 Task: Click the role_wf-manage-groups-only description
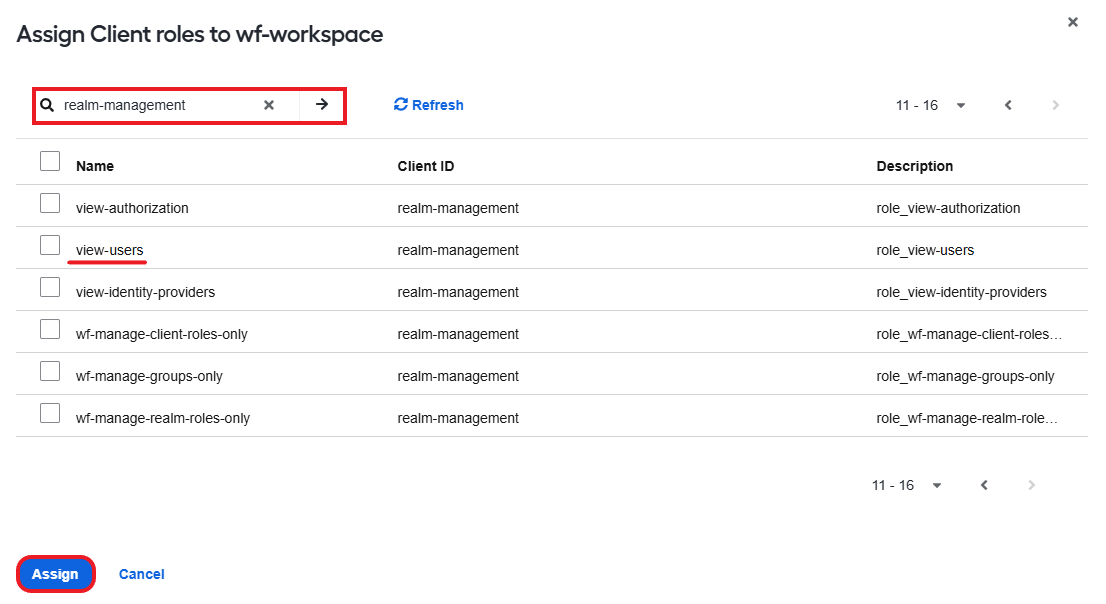965,376
